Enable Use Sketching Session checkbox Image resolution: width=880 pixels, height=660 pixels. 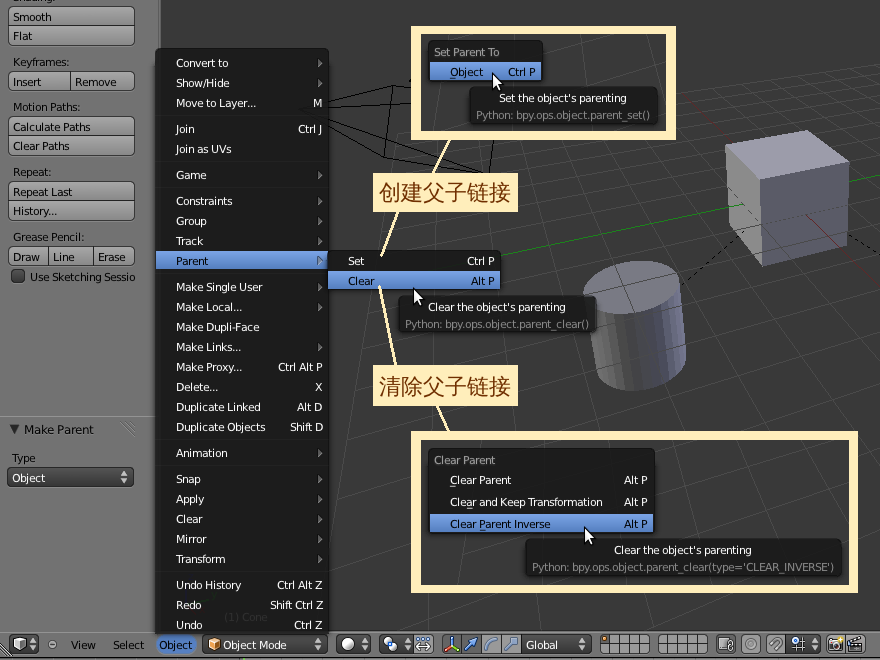18,276
